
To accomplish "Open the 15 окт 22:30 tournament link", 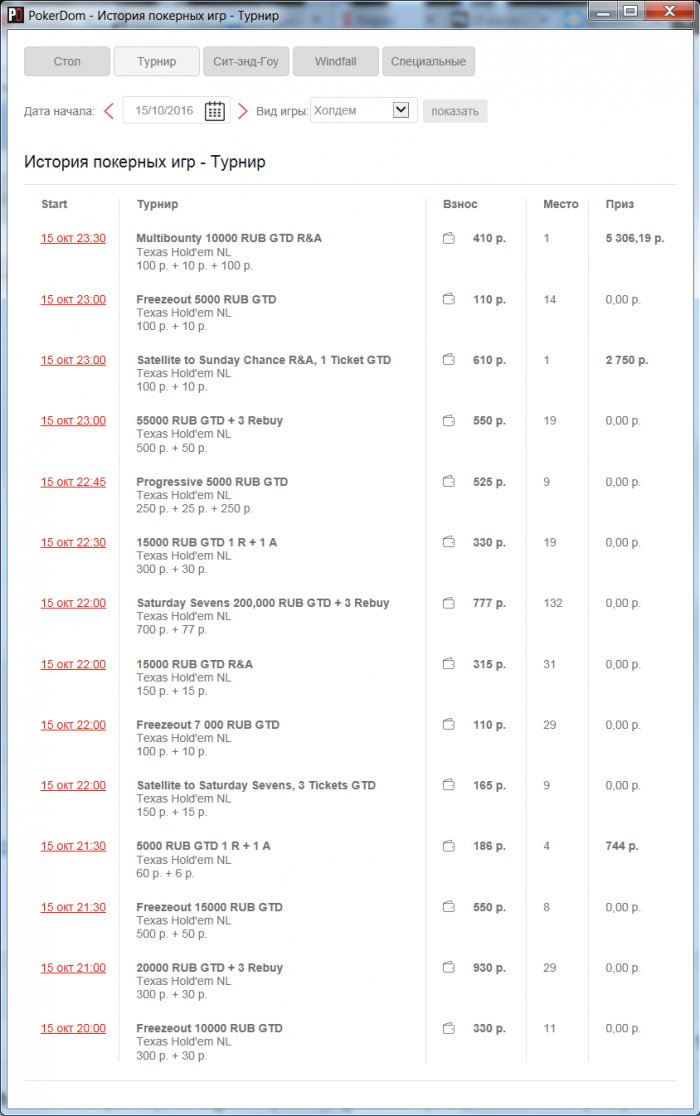I will click(73, 543).
